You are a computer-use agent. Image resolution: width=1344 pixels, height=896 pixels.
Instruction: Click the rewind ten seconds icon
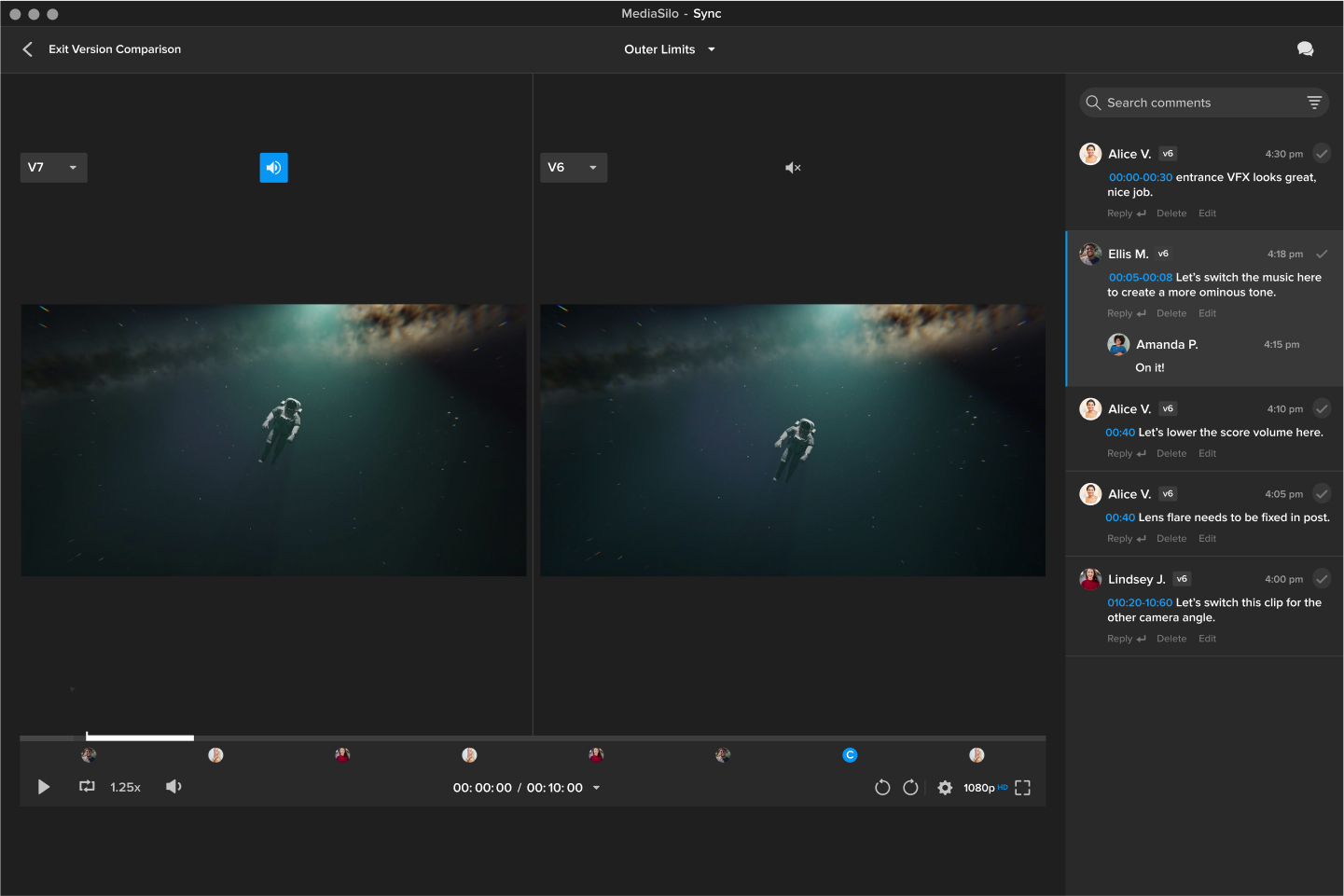pyautogui.click(x=882, y=787)
